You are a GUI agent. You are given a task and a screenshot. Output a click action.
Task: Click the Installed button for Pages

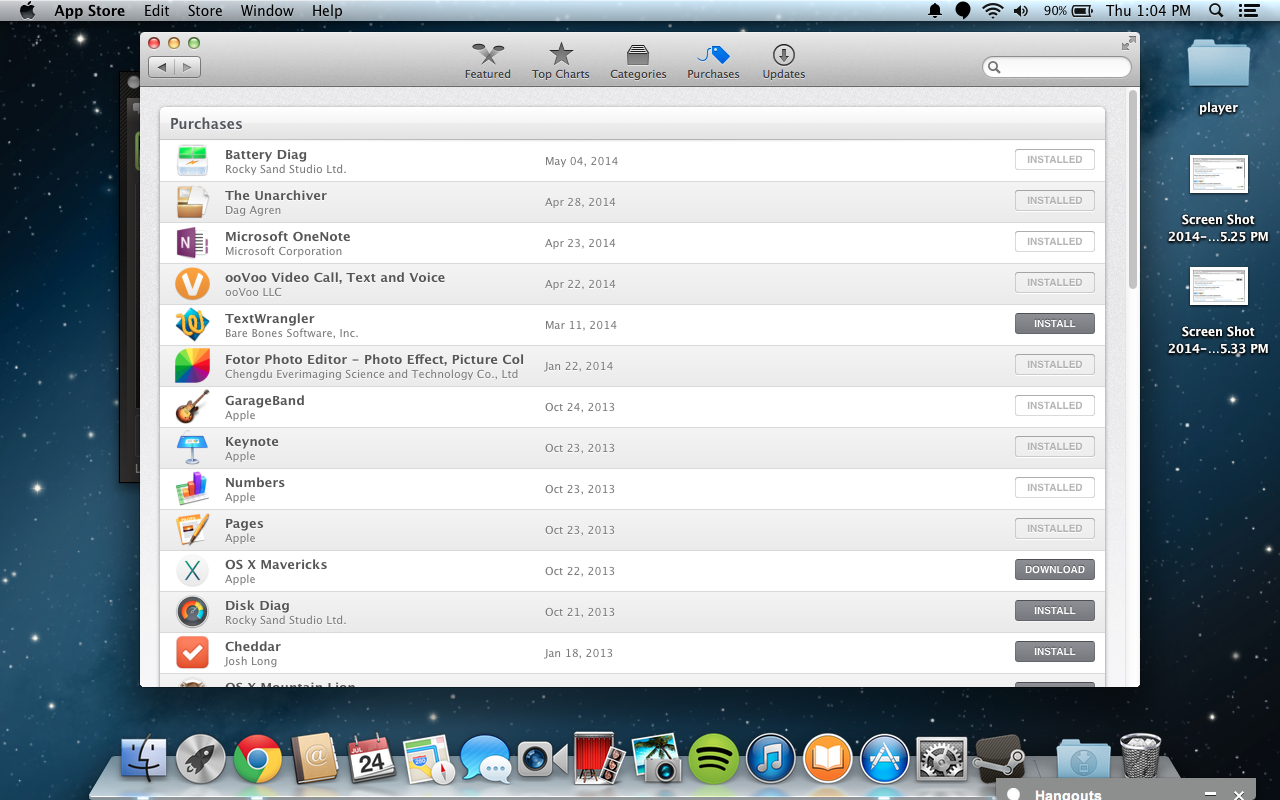tap(1054, 529)
